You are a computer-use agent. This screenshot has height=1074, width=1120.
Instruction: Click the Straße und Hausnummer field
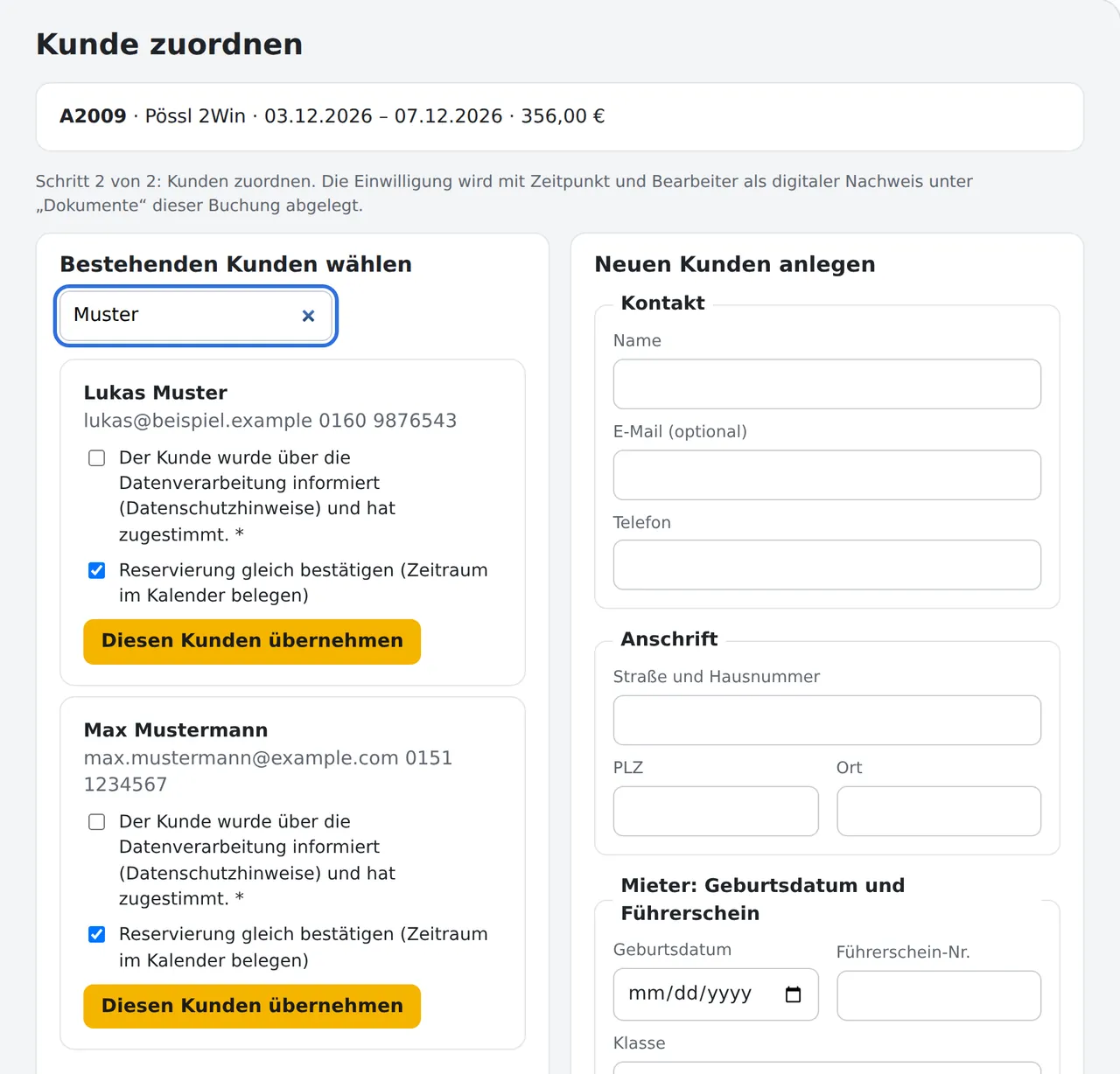[827, 720]
